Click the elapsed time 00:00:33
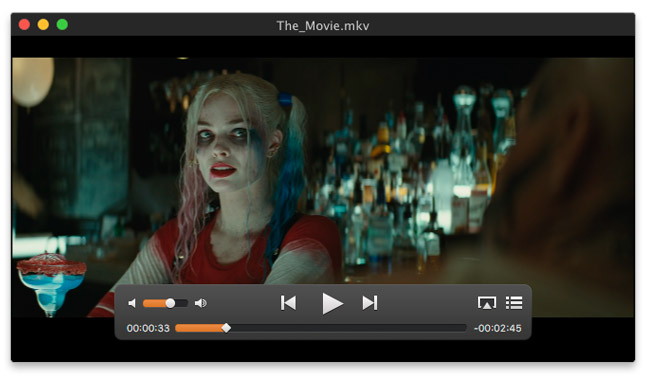The image size is (650, 383). click(148, 328)
